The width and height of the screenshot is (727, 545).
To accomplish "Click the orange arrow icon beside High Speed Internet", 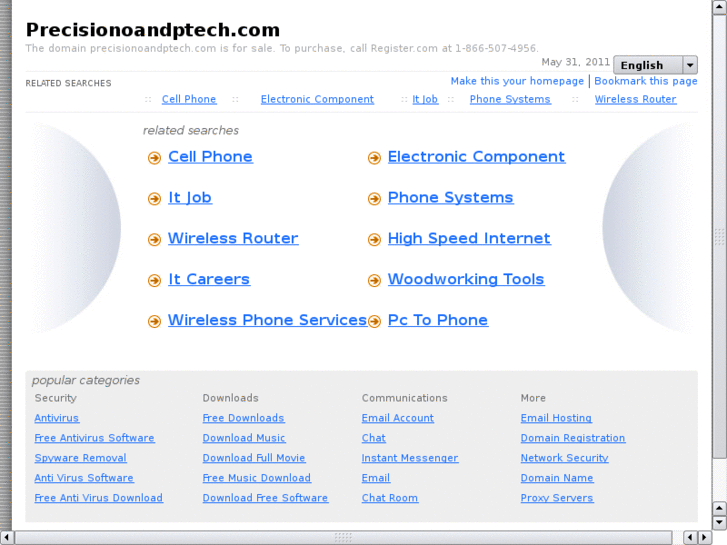I will [374, 240].
